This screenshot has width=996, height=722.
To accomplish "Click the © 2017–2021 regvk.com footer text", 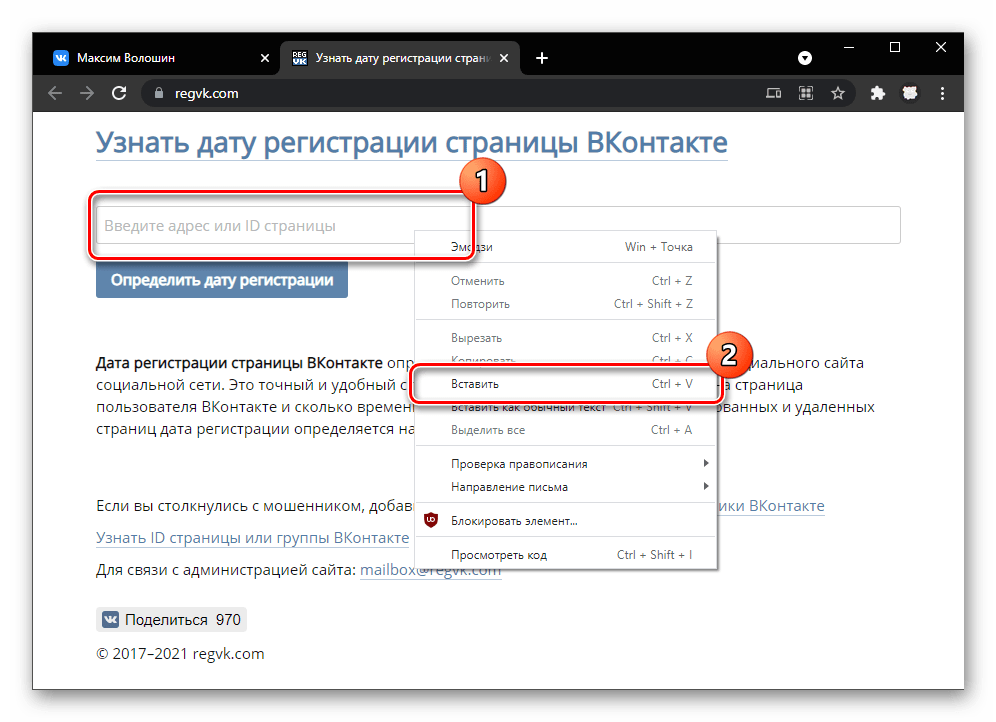I will coord(180,654).
